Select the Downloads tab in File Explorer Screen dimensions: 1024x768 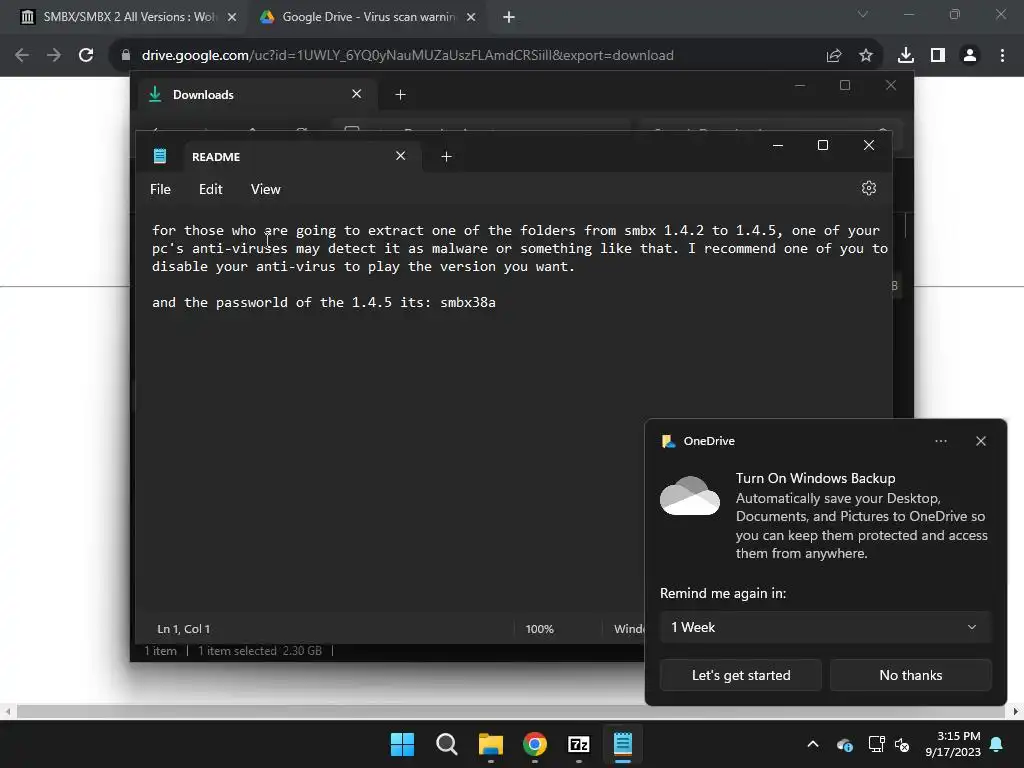click(258, 95)
